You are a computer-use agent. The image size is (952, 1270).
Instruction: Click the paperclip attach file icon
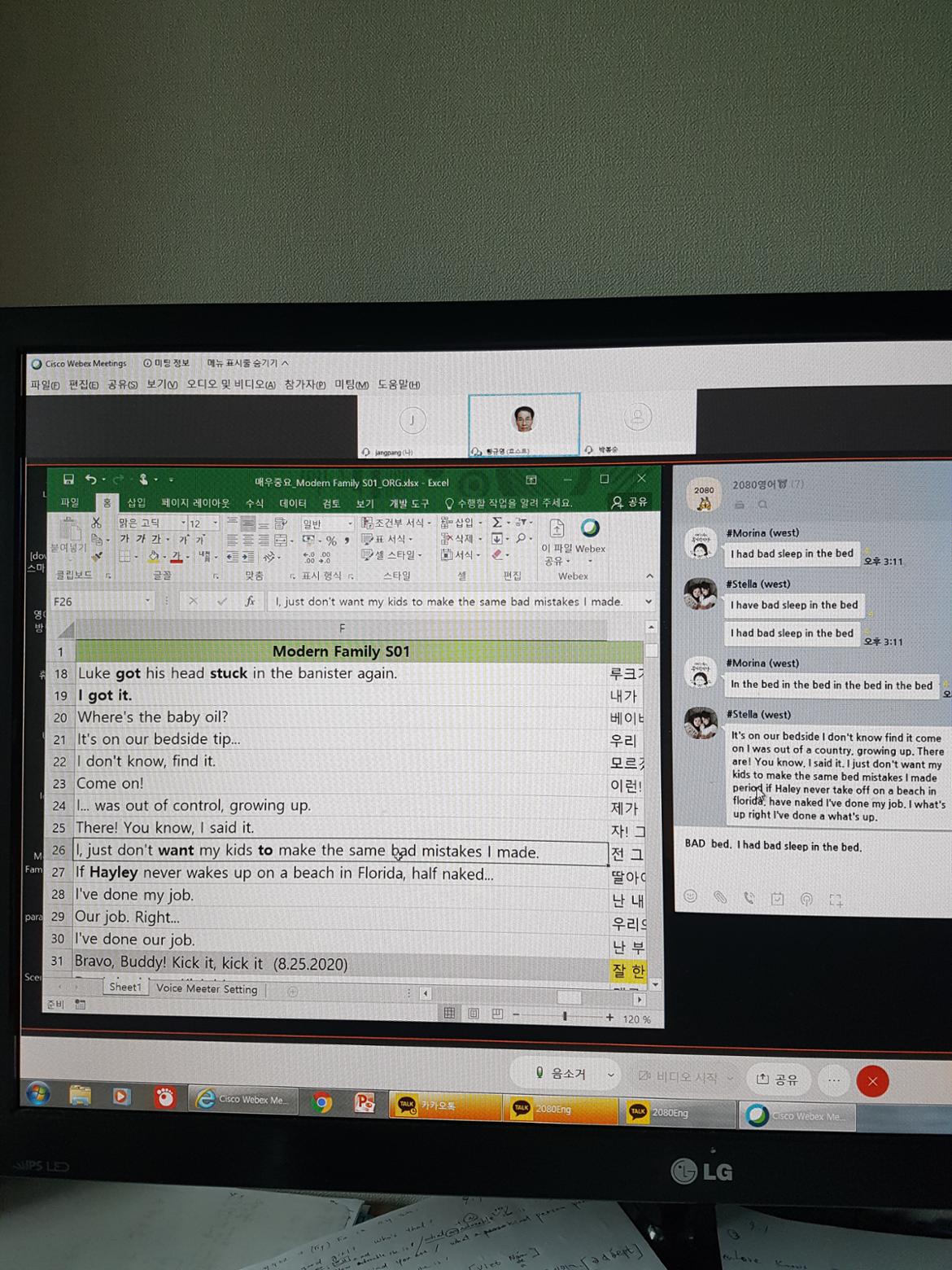(720, 897)
